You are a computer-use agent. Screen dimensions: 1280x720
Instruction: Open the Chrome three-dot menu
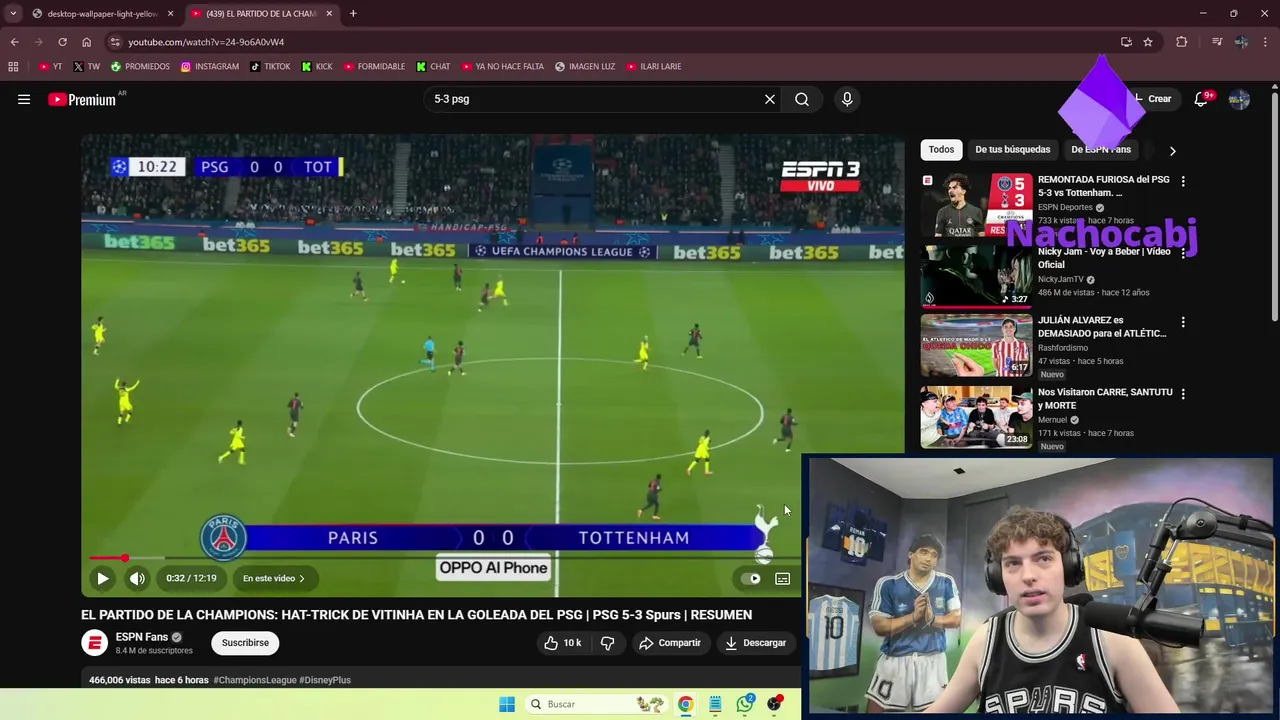point(1266,42)
